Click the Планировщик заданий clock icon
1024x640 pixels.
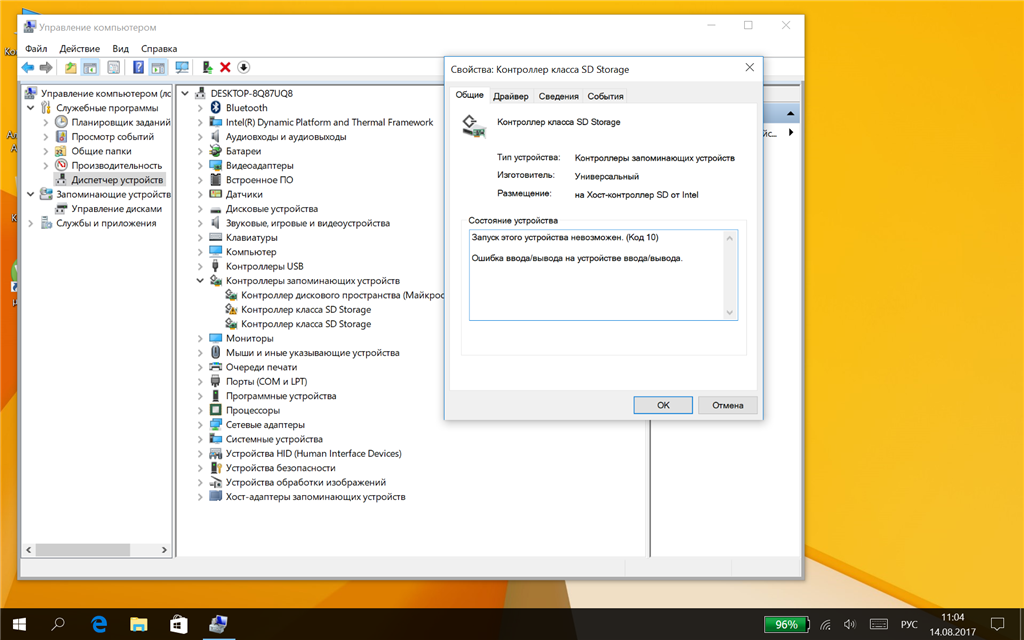61,122
